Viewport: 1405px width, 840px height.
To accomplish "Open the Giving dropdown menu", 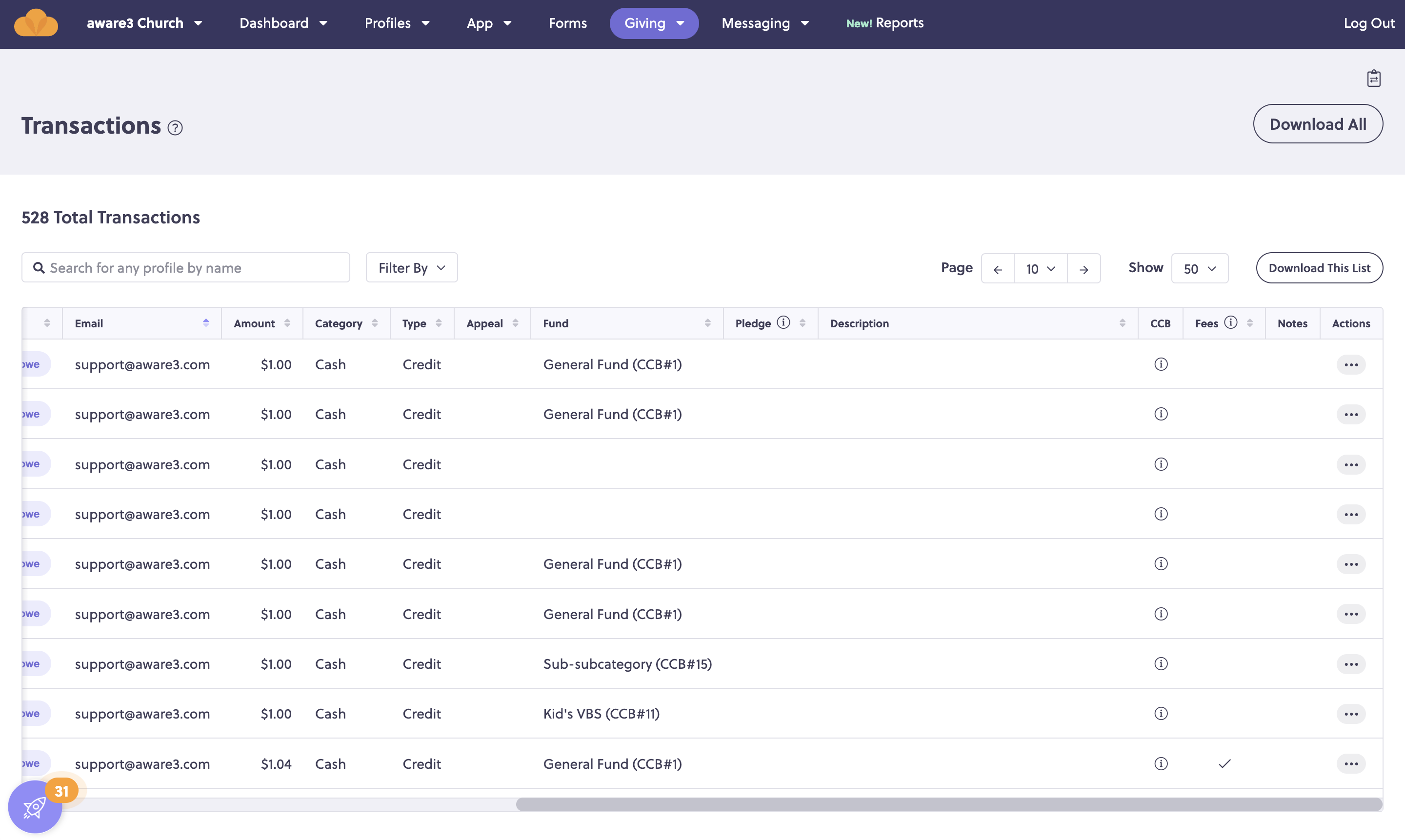I will coord(654,23).
